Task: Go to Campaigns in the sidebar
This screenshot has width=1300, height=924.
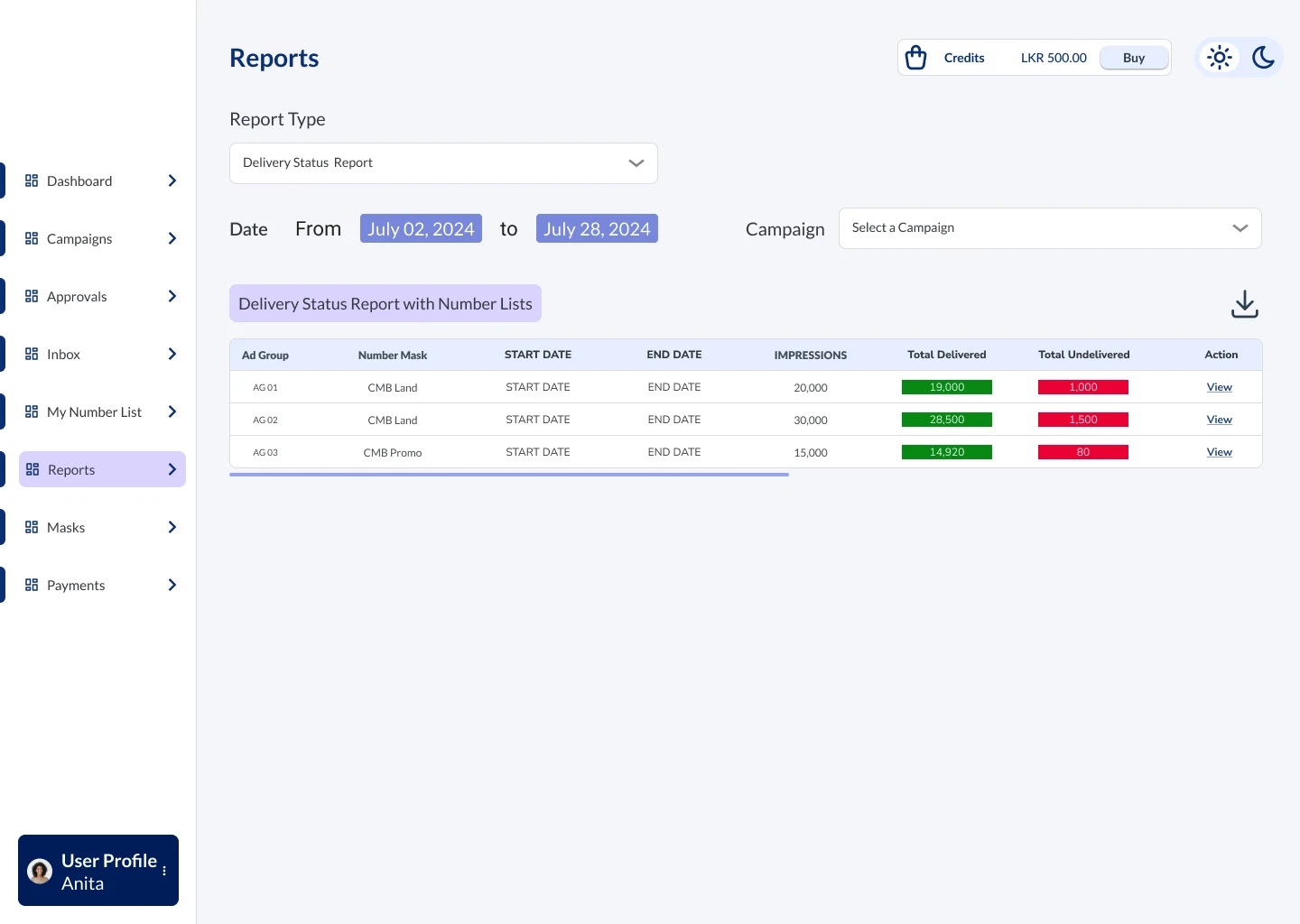Action: pos(101,238)
